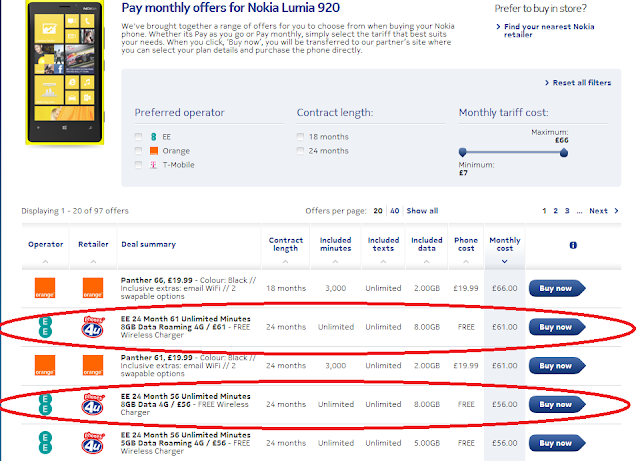
Task: Show 40 offers per page
Action: pyautogui.click(x=395, y=211)
